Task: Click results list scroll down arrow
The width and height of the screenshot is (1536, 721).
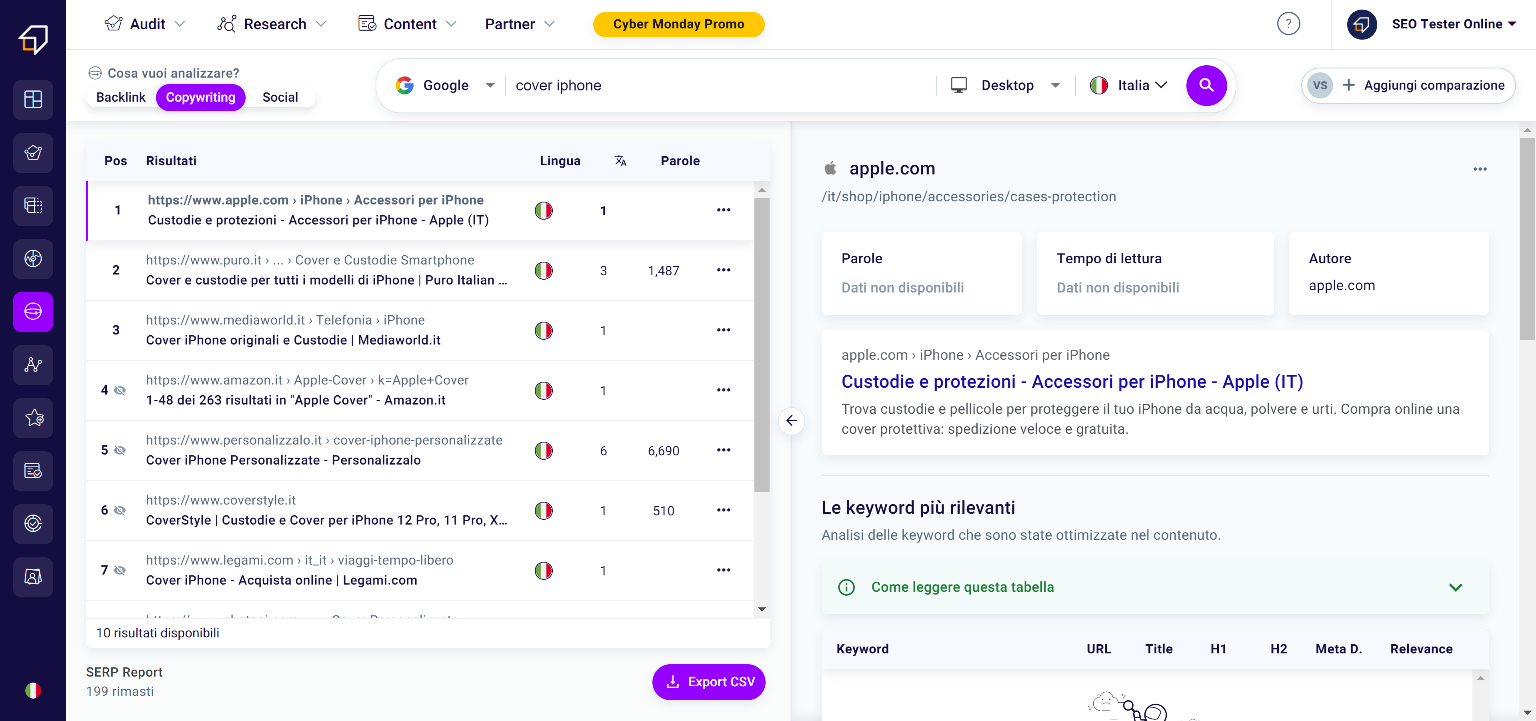Action: point(762,609)
